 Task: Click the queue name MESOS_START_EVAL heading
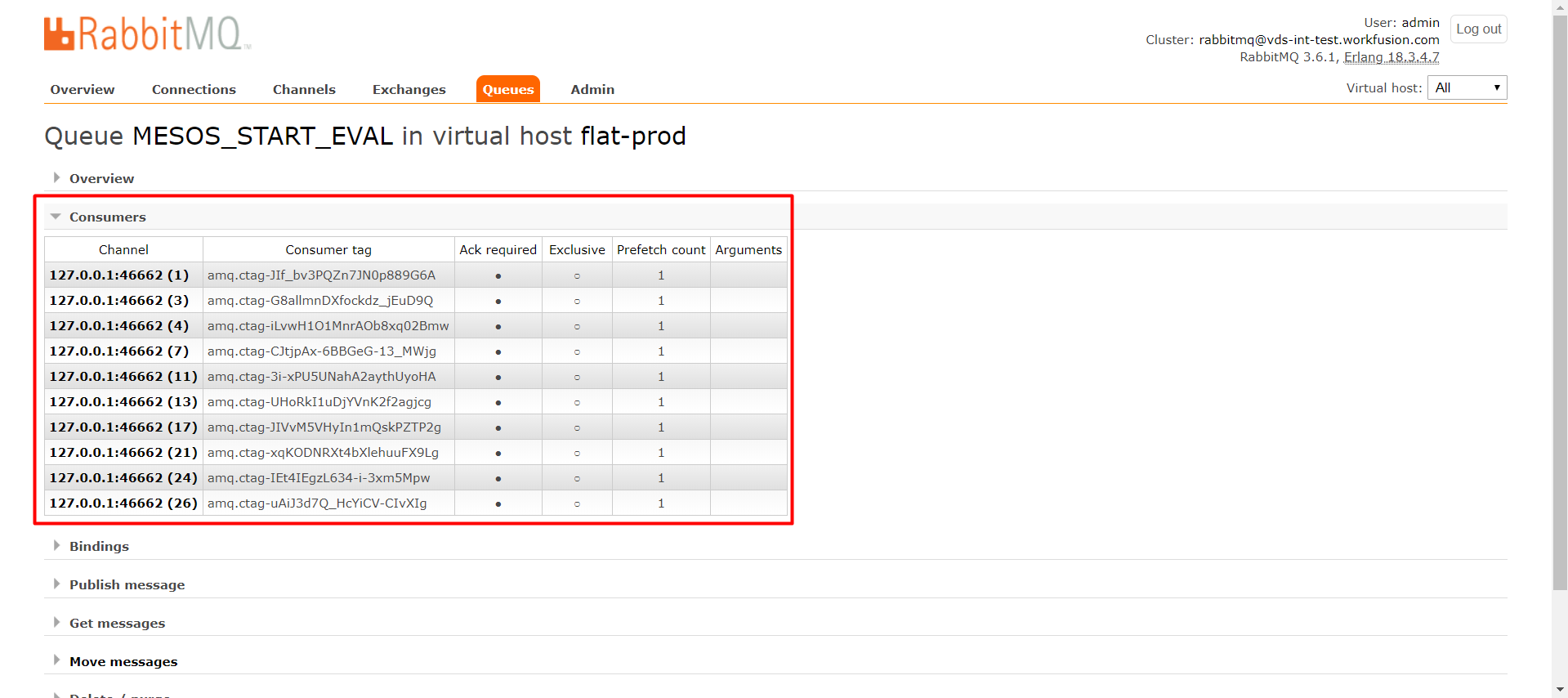point(262,136)
